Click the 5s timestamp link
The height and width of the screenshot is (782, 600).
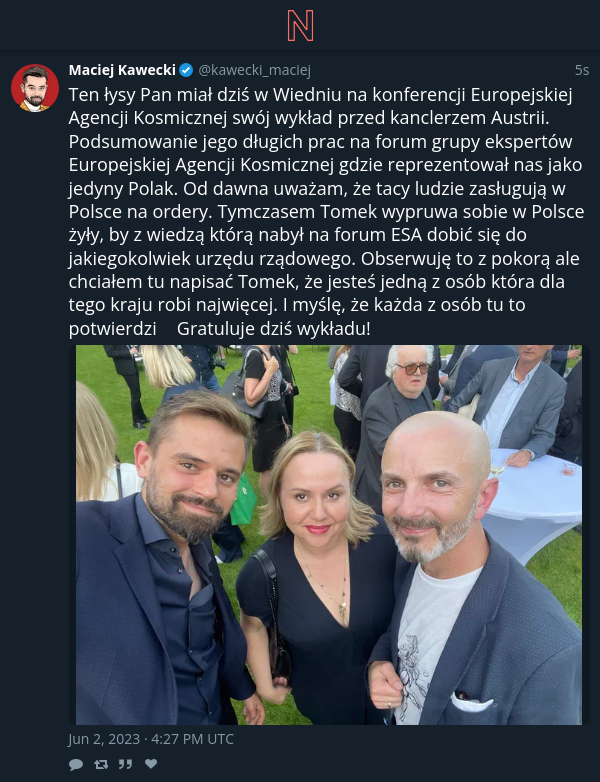(582, 70)
